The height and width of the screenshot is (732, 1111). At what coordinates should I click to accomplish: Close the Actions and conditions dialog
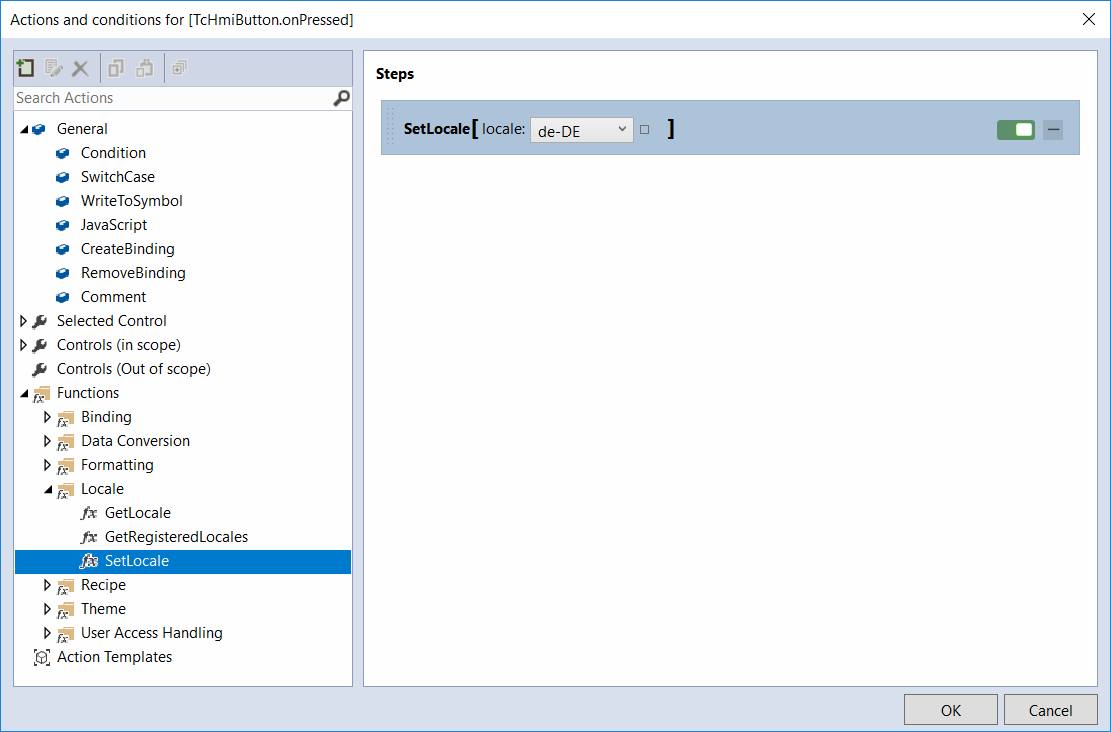[1089, 19]
